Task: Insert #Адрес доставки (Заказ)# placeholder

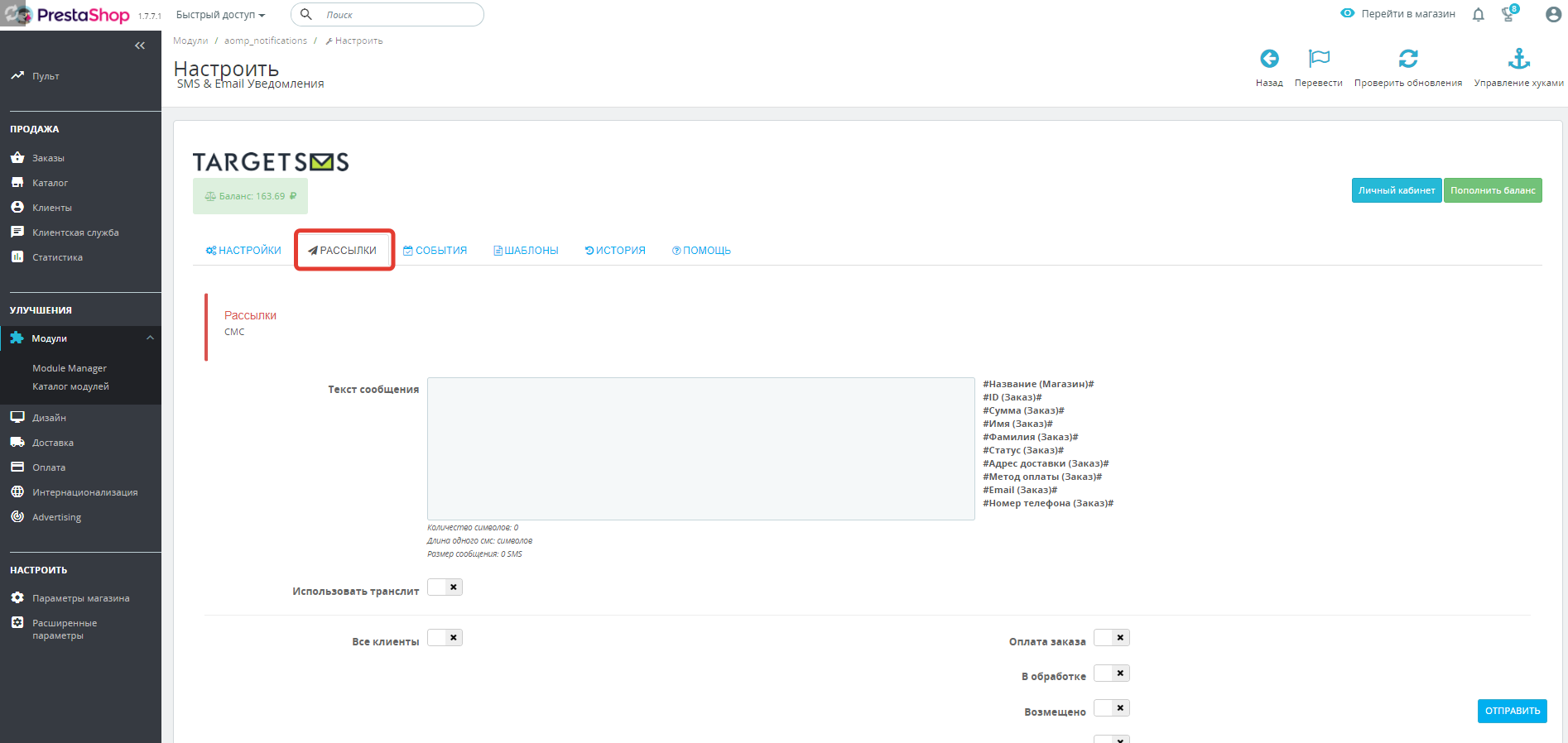Action: tap(1046, 463)
